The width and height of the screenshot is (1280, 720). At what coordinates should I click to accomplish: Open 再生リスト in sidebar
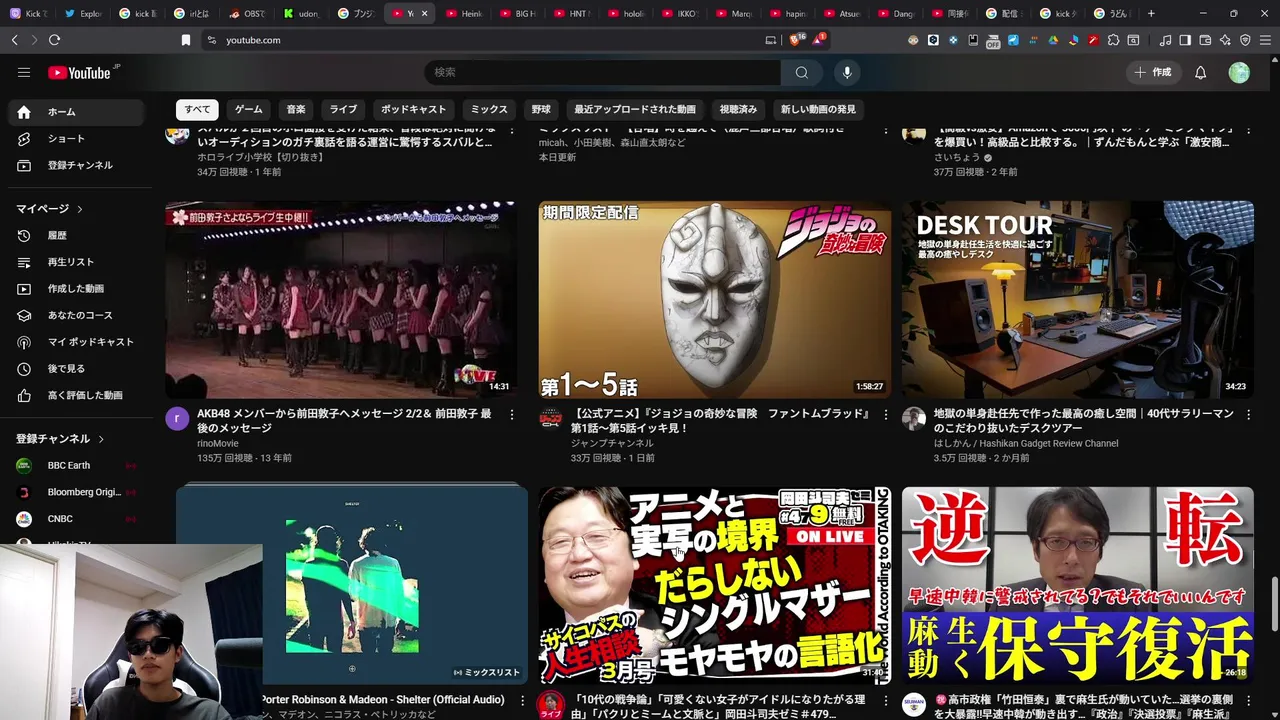pyautogui.click(x=76, y=262)
